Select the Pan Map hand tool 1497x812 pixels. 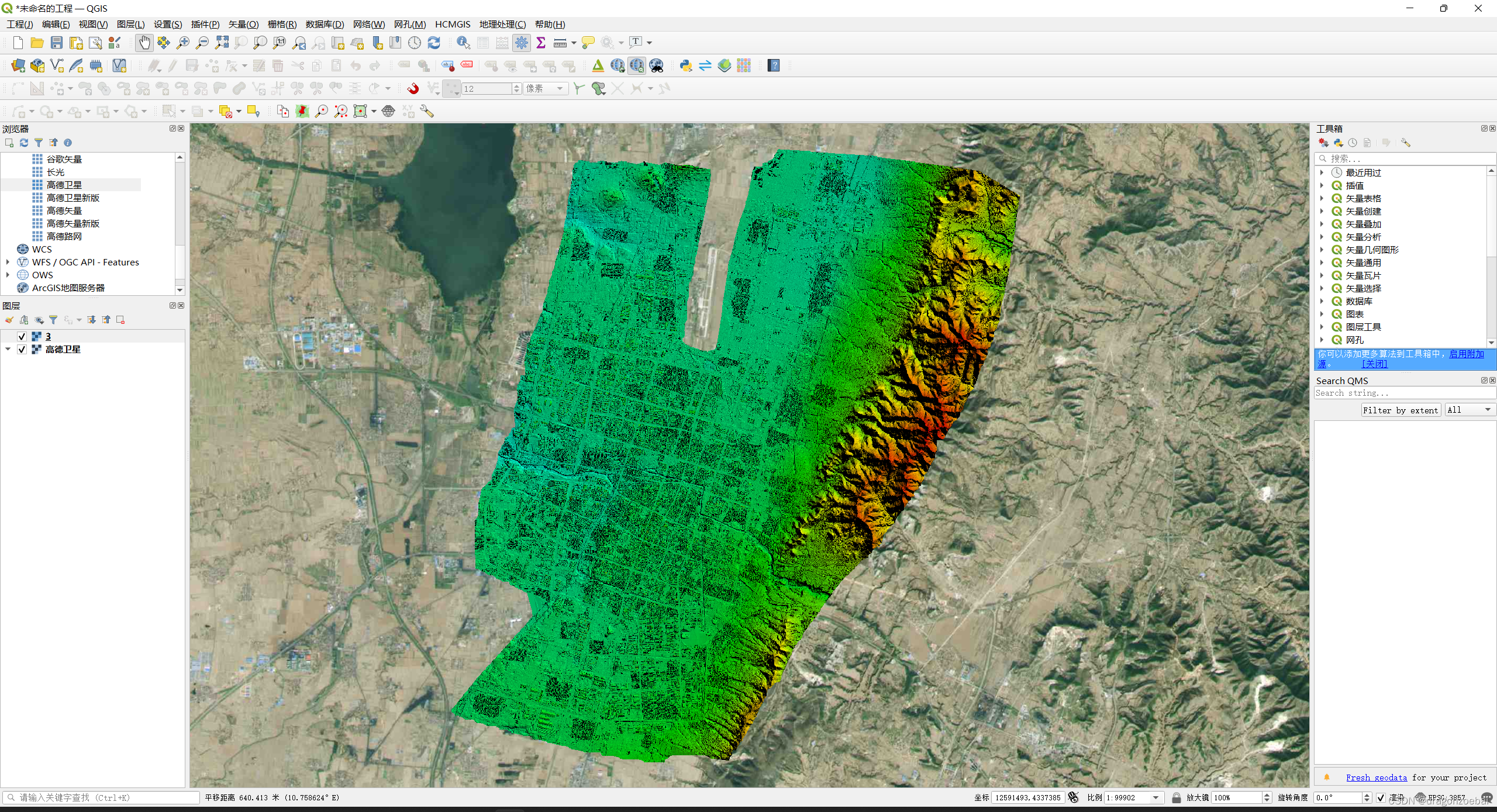pos(144,43)
